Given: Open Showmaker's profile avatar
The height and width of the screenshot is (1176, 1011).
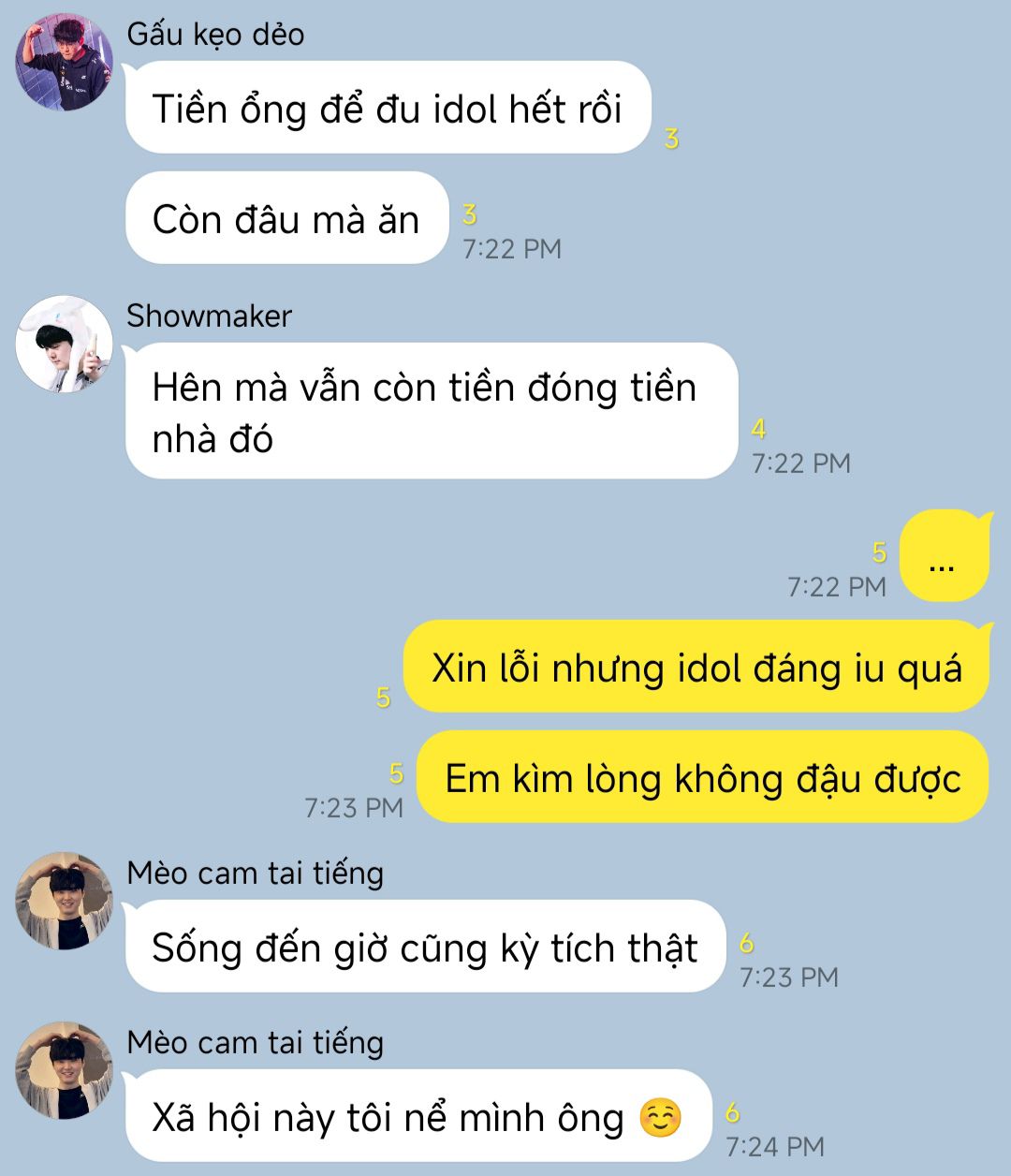Looking at the screenshot, I should (x=65, y=344).
